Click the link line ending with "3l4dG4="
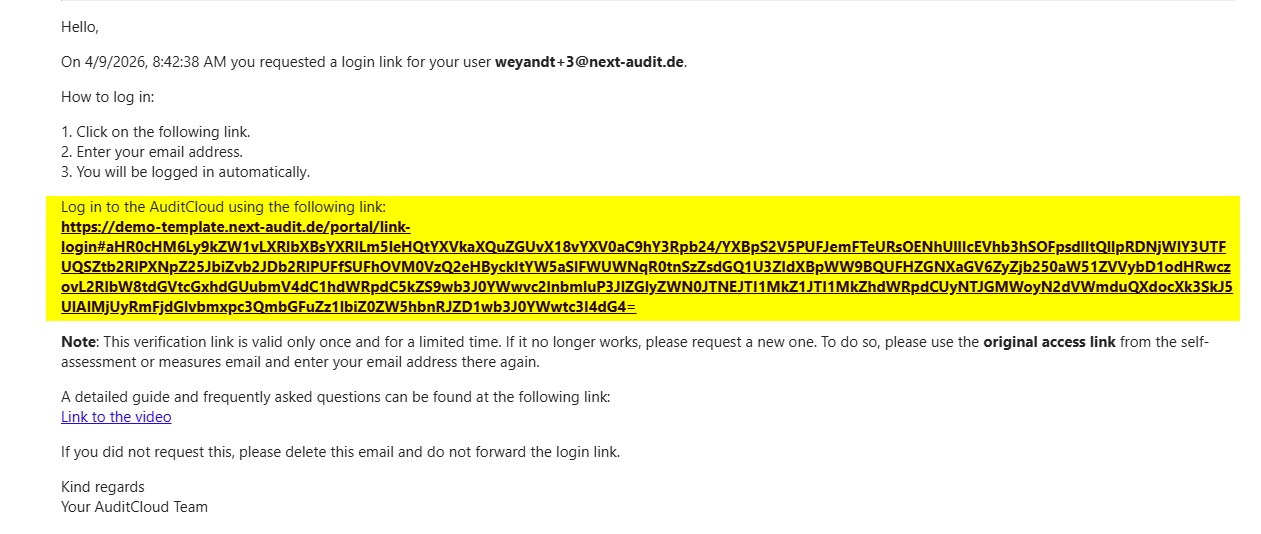 [349, 307]
